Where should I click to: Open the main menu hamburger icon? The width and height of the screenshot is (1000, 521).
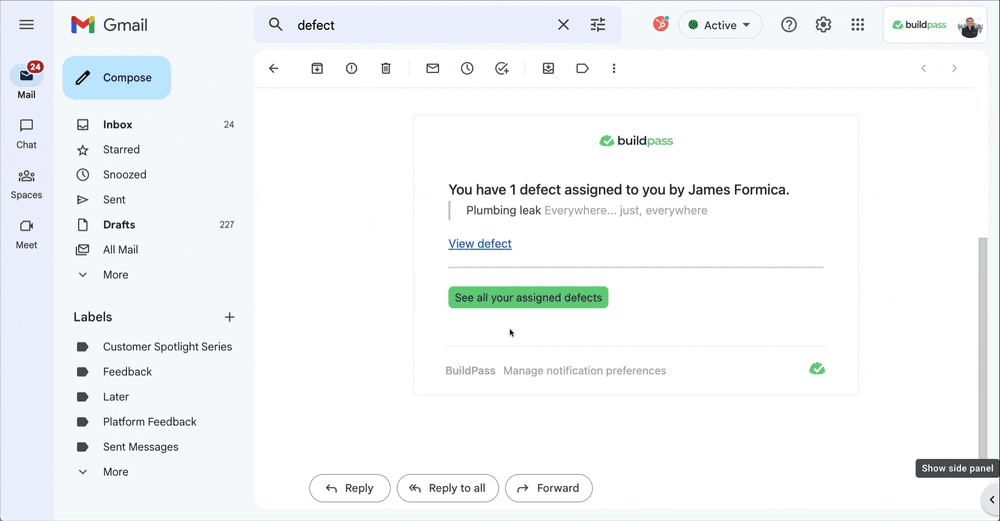26,25
